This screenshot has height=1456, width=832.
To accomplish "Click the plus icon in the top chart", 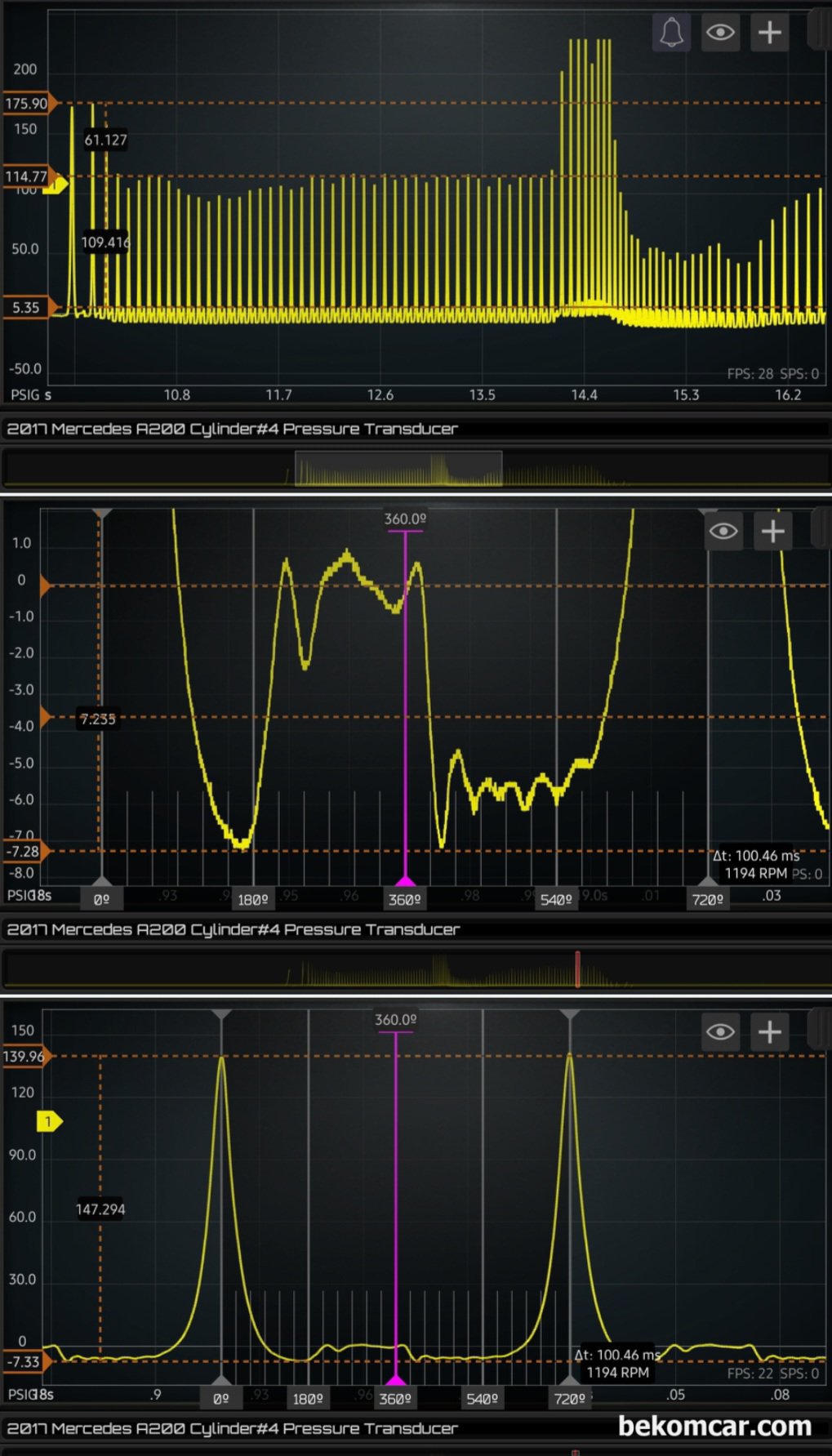I will [x=769, y=33].
